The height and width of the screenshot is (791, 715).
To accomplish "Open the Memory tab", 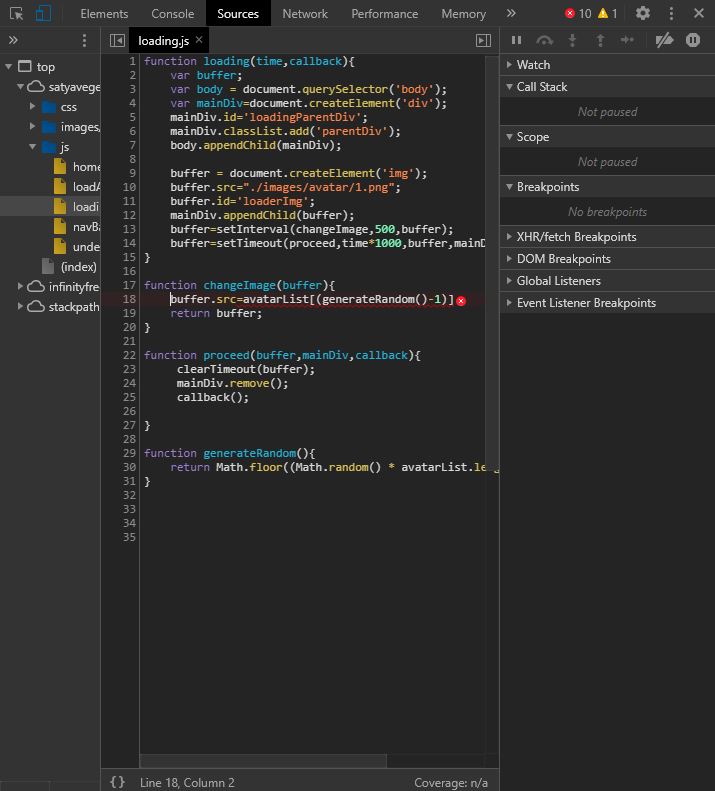I will point(463,14).
